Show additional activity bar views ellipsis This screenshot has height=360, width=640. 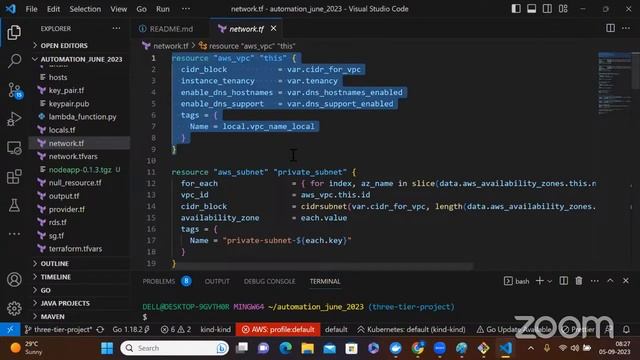pos(14,234)
